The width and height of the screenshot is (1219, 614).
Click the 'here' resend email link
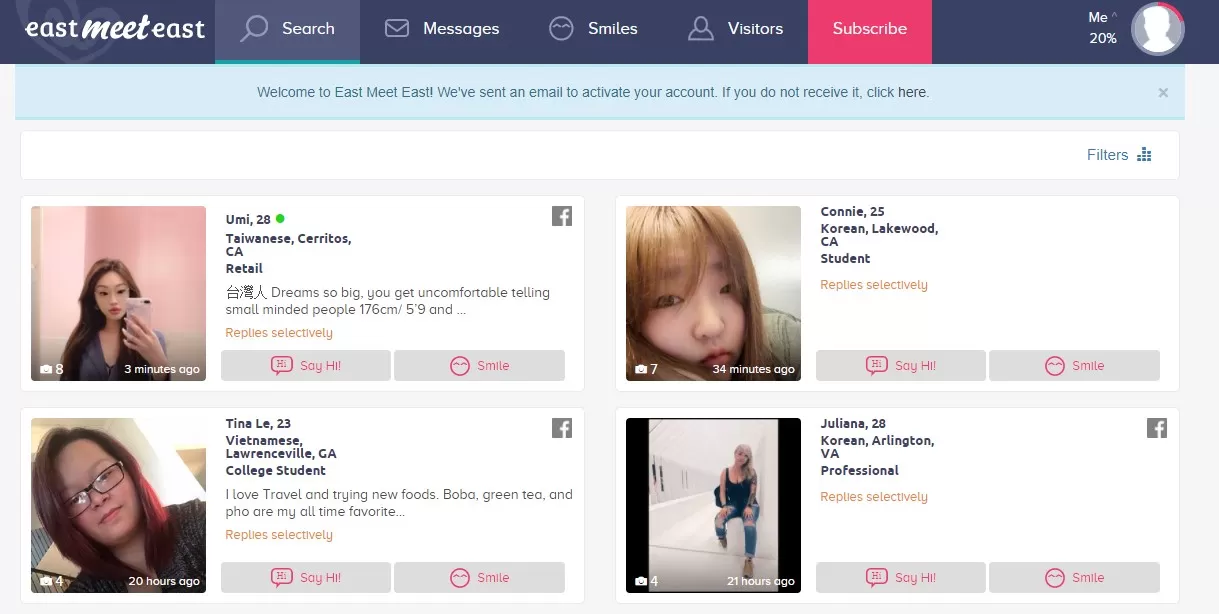[912, 92]
